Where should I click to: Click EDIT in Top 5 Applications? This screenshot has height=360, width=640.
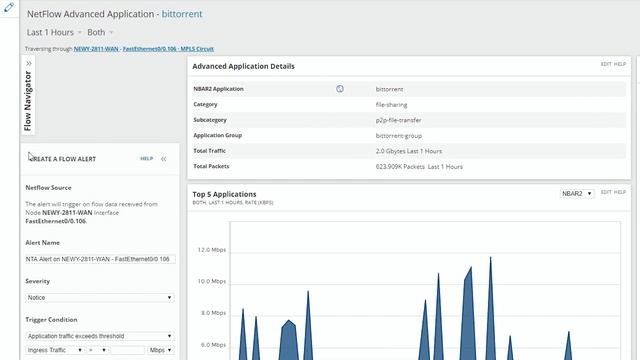coord(606,192)
